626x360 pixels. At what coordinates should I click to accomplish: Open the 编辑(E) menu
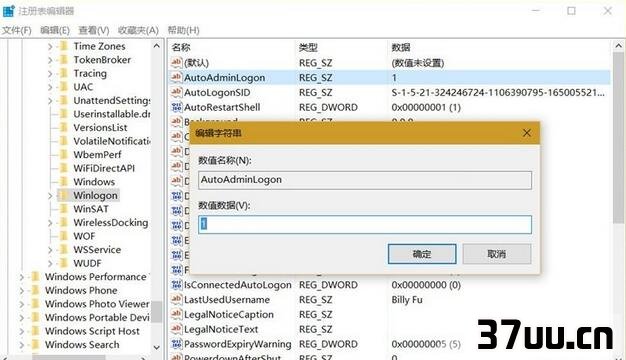pos(55,30)
